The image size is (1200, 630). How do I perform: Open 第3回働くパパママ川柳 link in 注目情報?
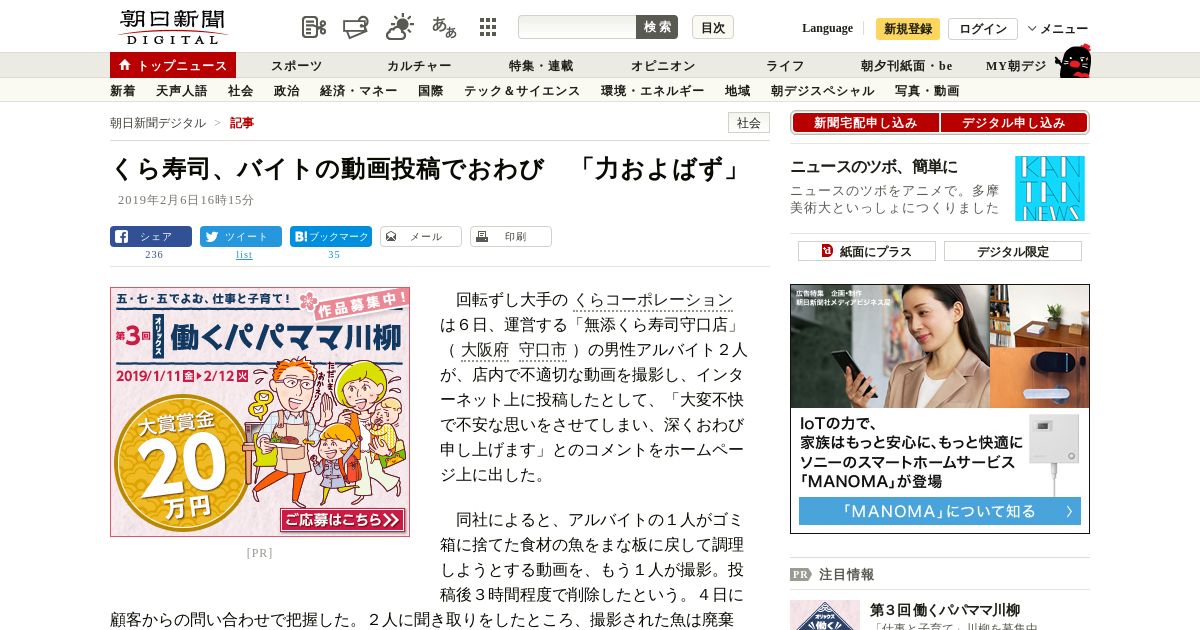(x=945, y=610)
